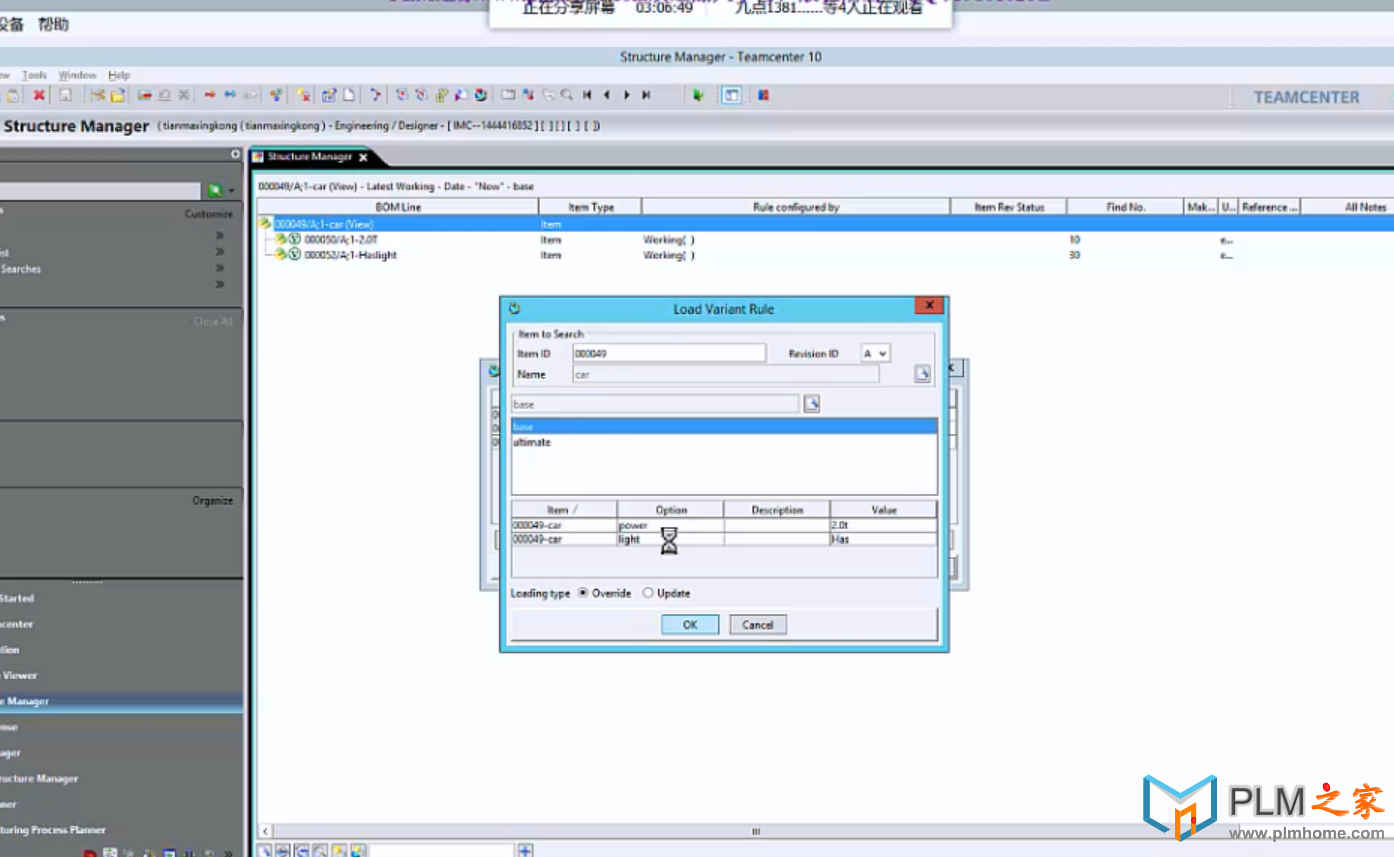The image size is (1394, 857).
Task: Click the grey save disk toolbar icon
Action: (65, 95)
